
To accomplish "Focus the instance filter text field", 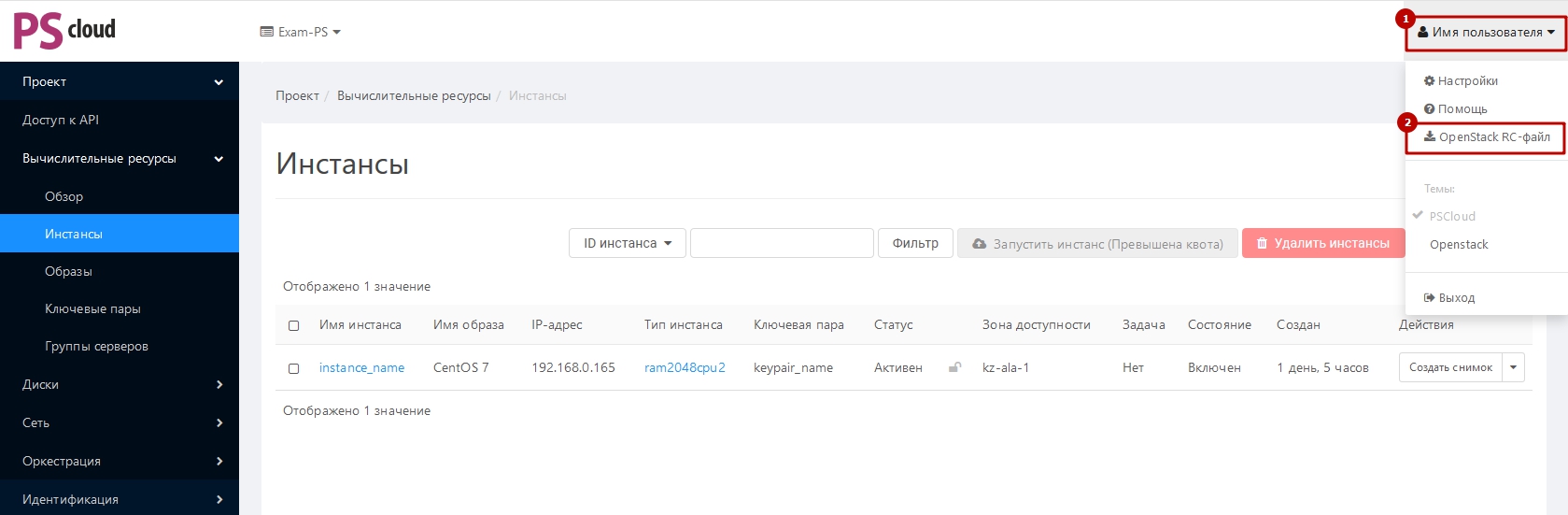I will [782, 243].
